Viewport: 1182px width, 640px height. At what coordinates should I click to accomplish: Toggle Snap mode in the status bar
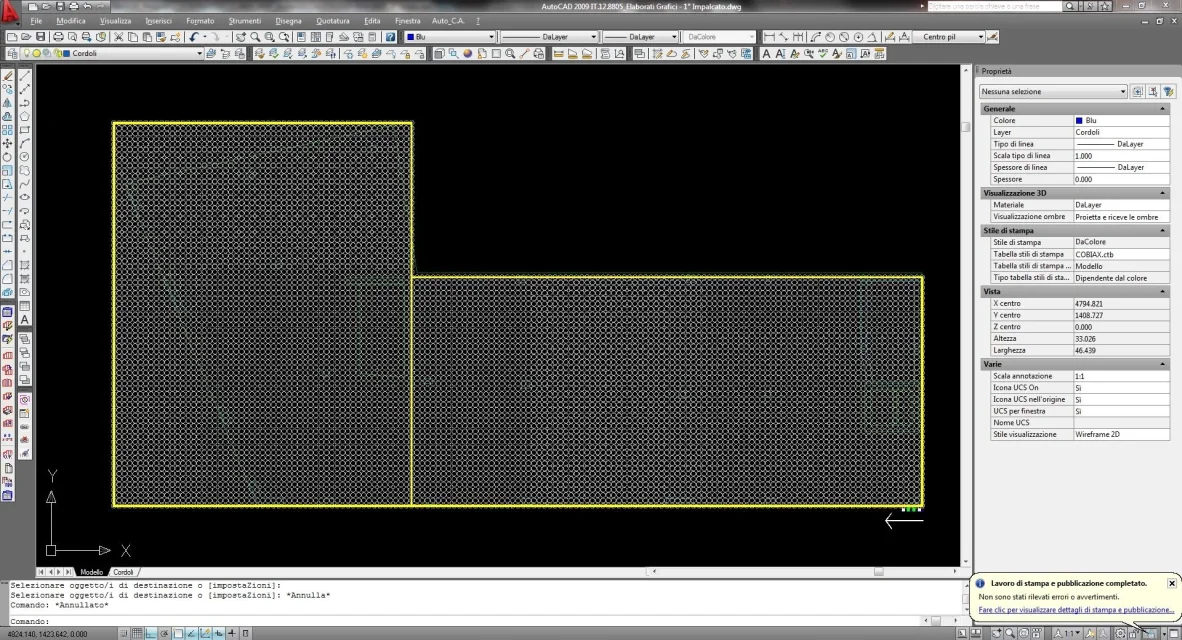123,633
